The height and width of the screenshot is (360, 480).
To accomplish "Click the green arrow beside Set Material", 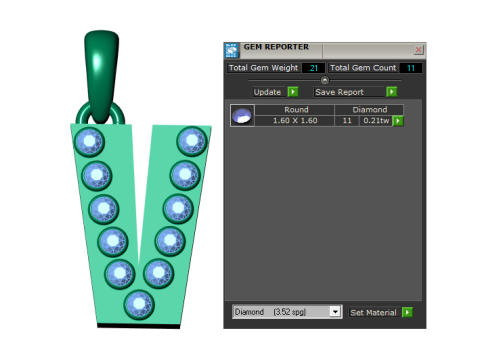I will click(x=407, y=312).
